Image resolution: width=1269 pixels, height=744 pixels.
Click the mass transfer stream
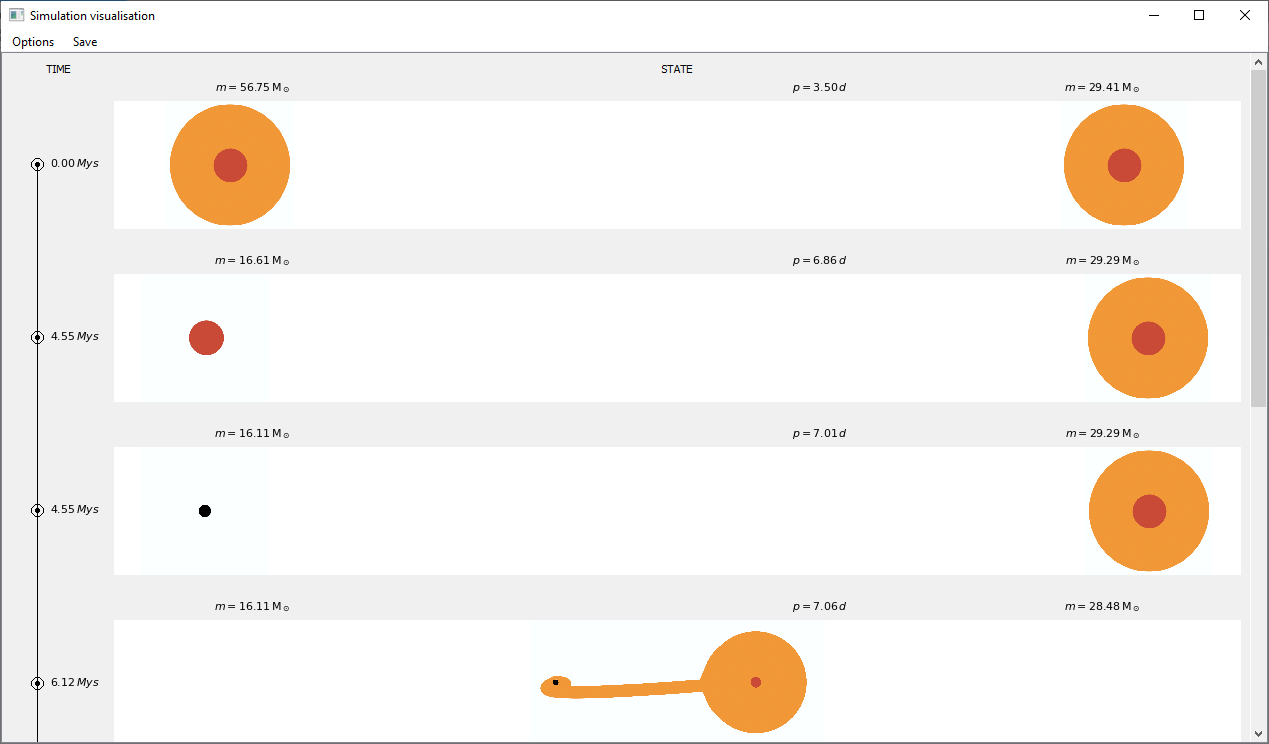630,689
